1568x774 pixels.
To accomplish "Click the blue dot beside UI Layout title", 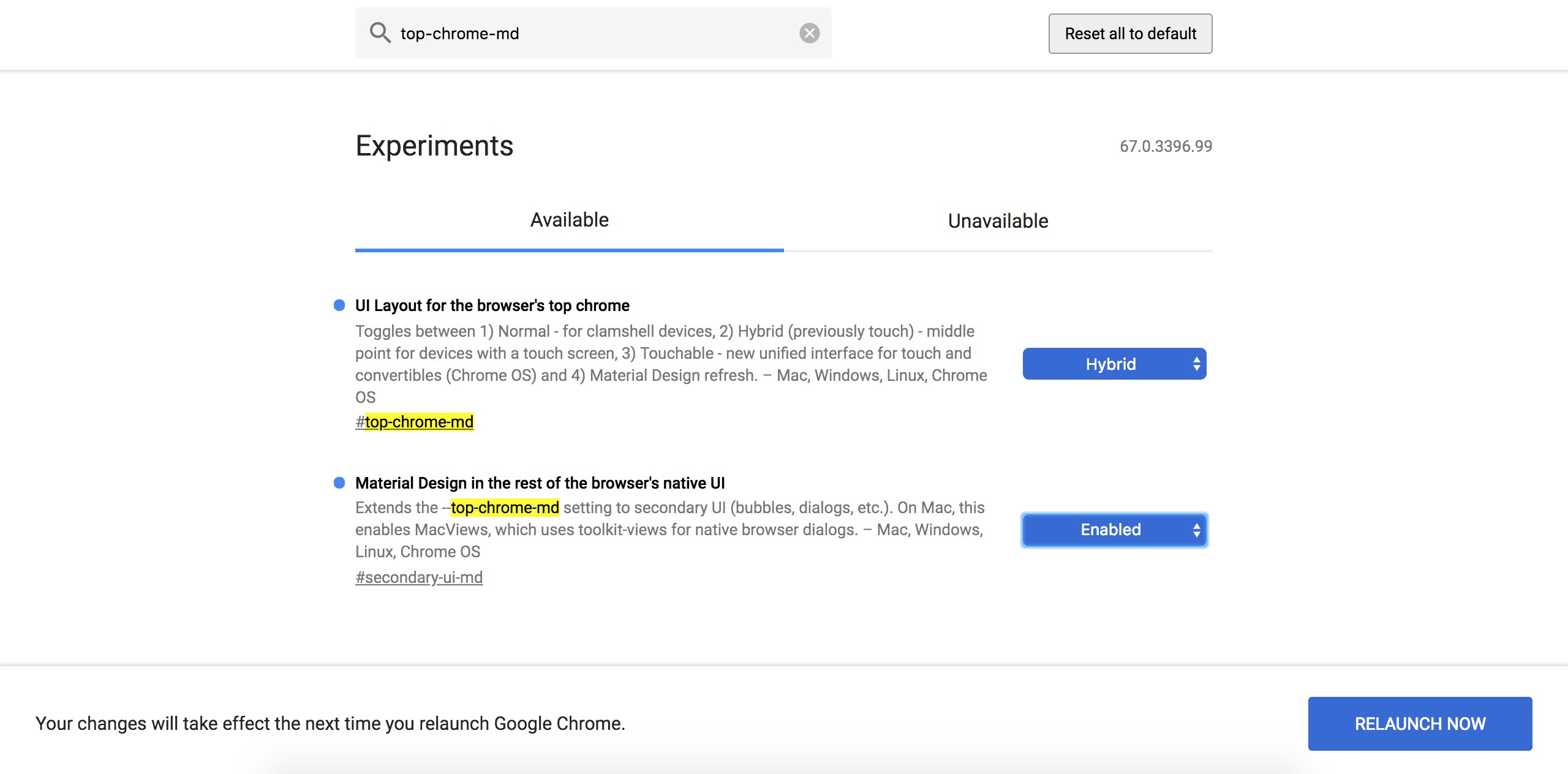I will click(x=339, y=305).
